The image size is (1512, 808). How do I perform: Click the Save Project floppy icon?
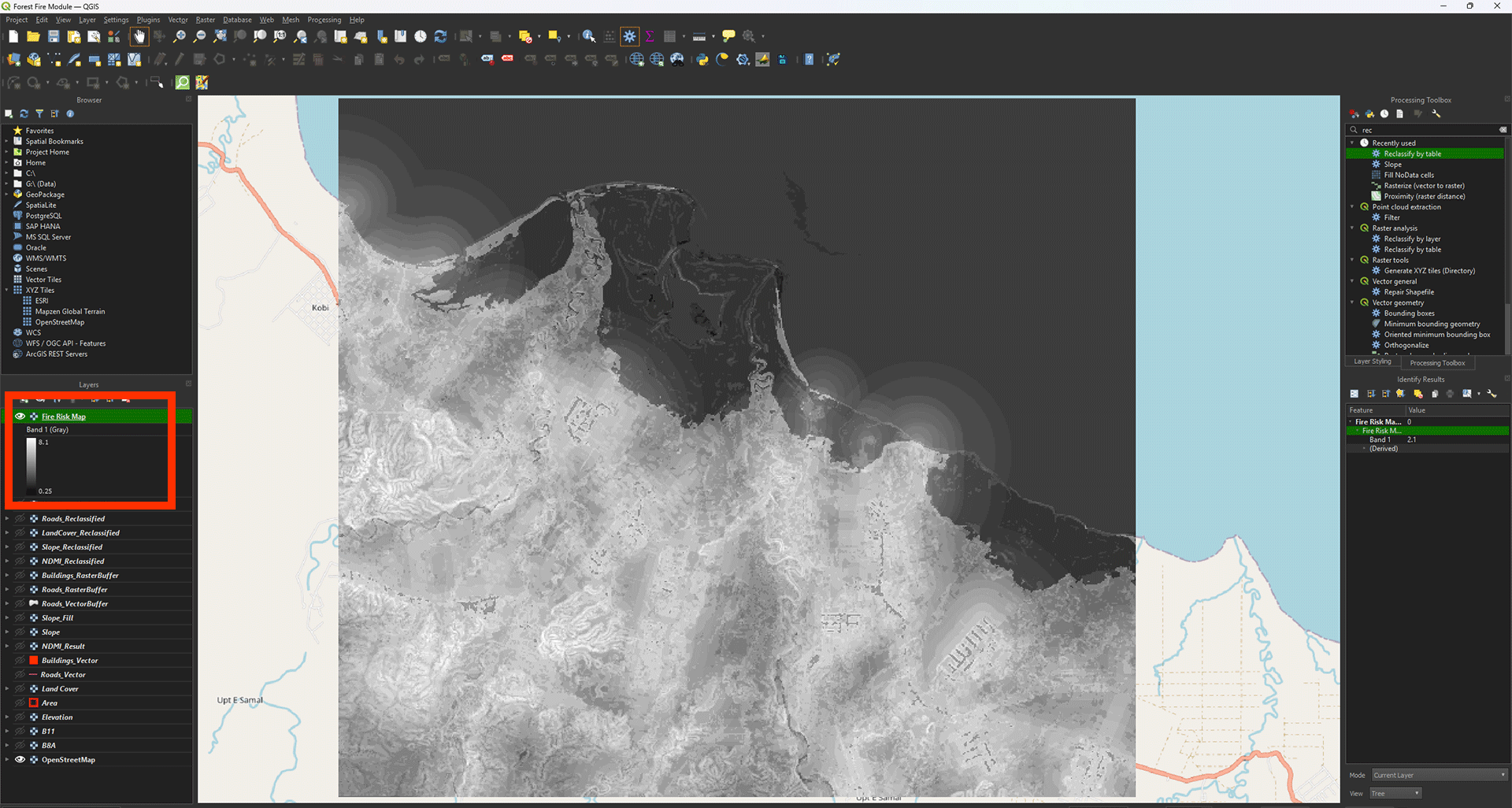[x=54, y=36]
